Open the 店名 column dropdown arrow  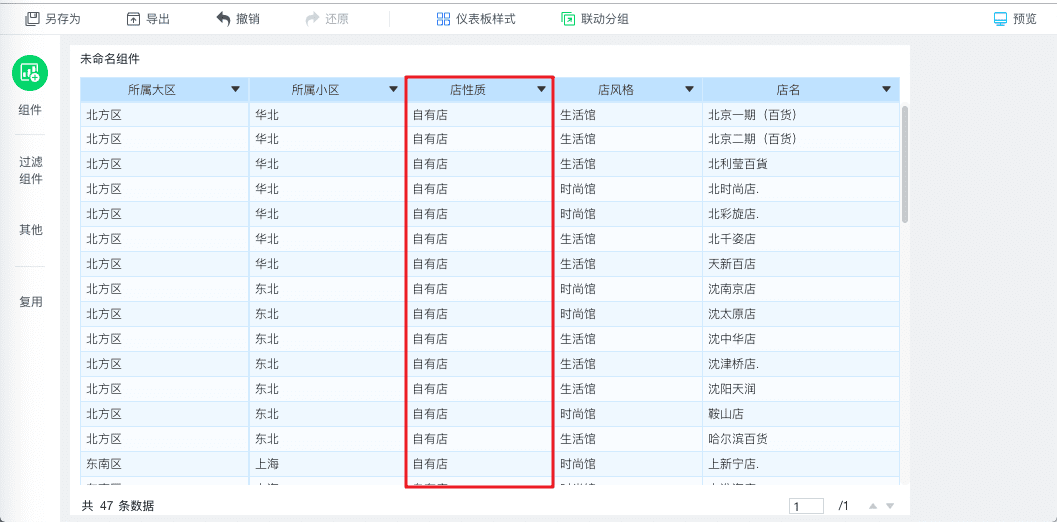tap(886, 89)
